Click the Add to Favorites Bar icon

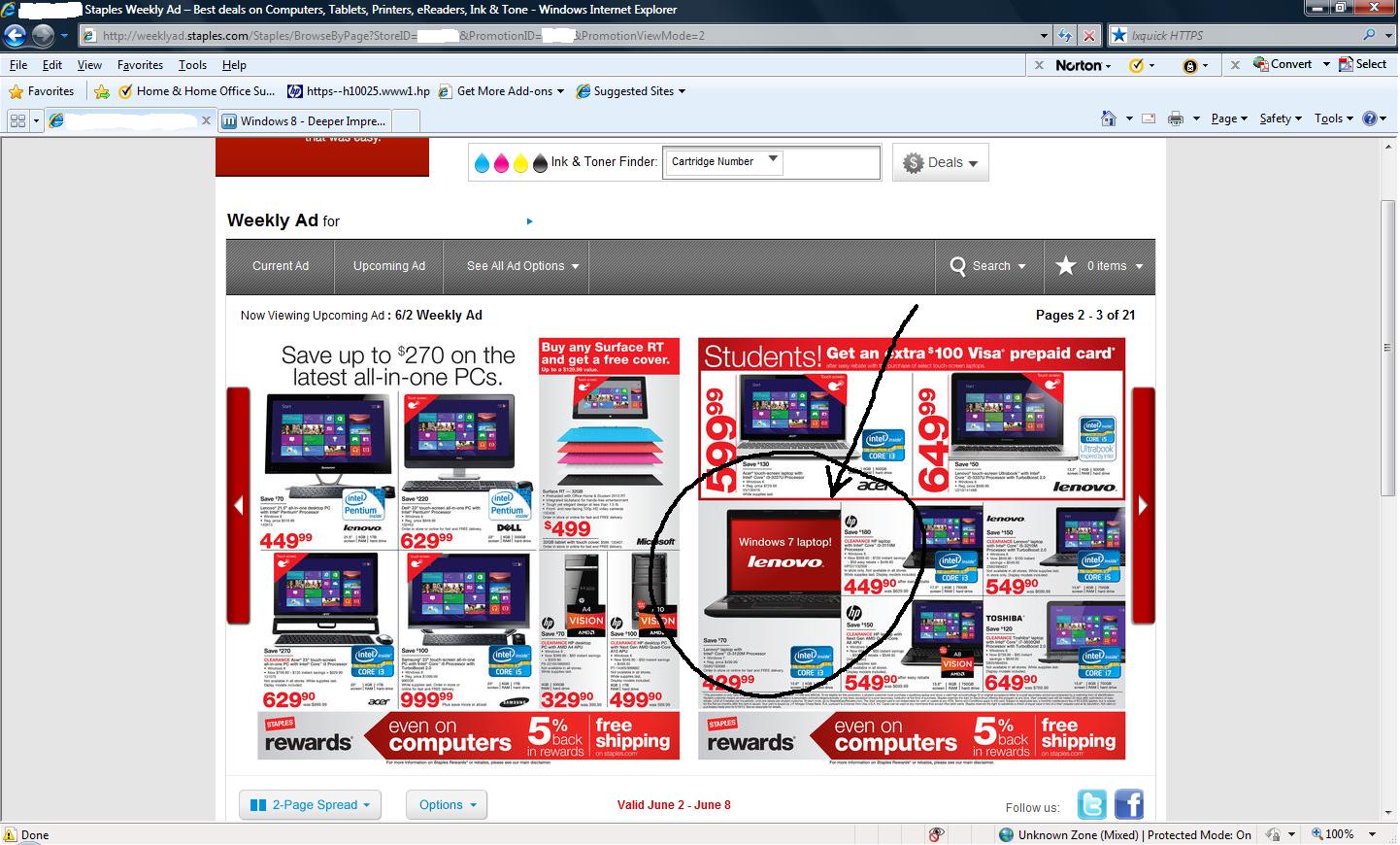click(102, 91)
